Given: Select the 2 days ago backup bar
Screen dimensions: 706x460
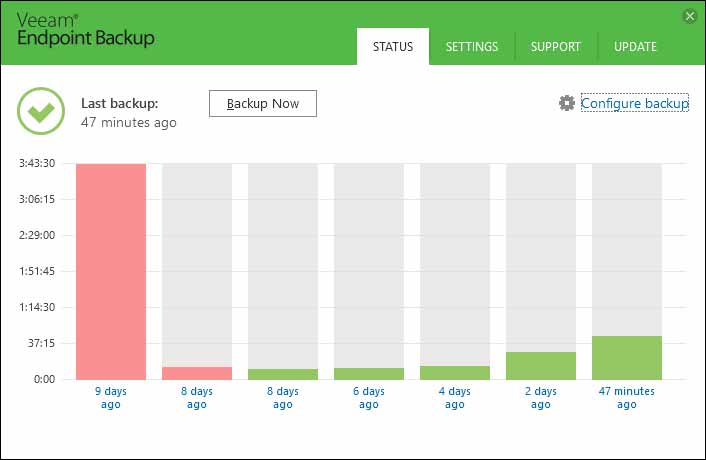Looking at the screenshot, I should click(x=541, y=365).
